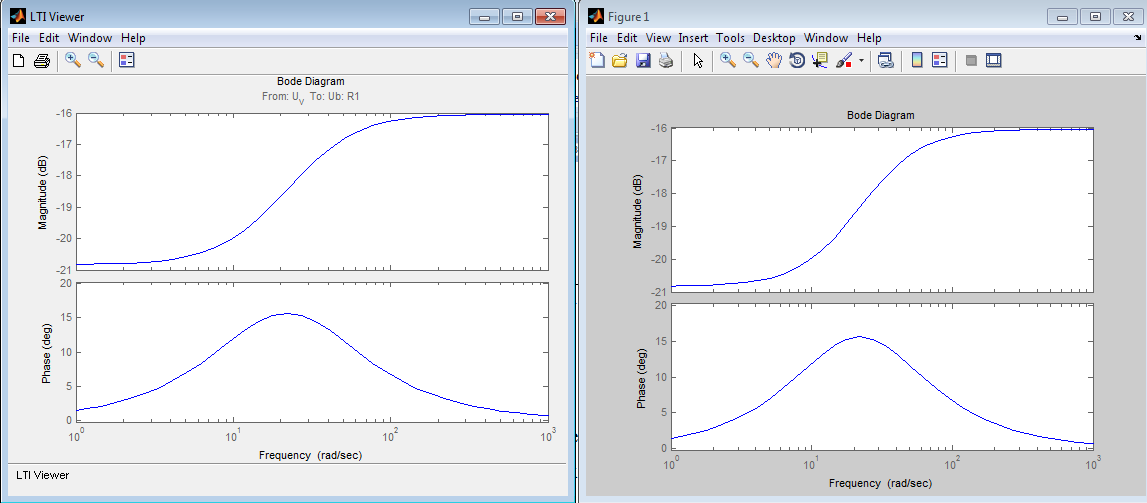Open the Edit menu in LTI Viewer
1147x503 pixels.
click(x=49, y=38)
